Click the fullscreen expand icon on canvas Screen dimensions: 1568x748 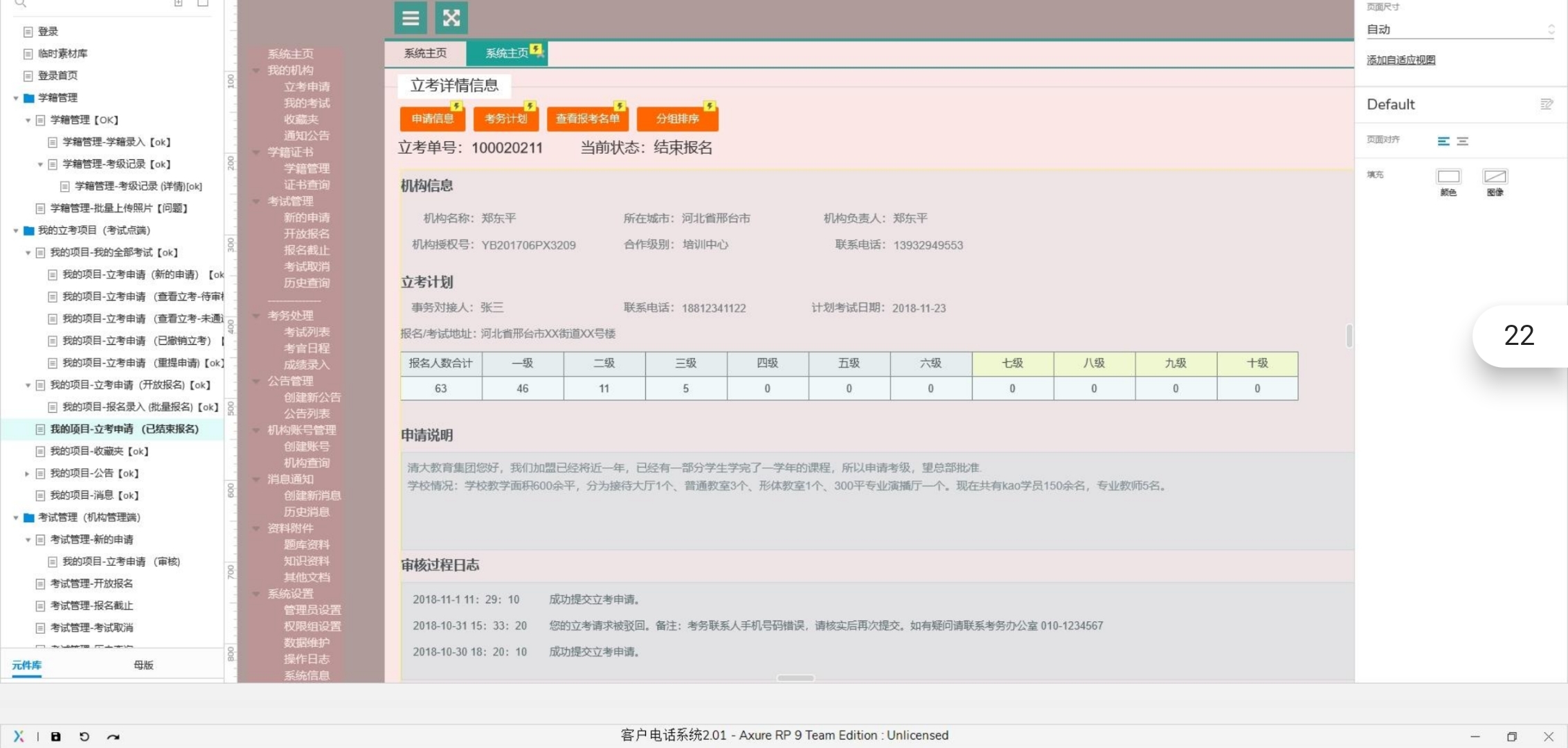coord(451,18)
